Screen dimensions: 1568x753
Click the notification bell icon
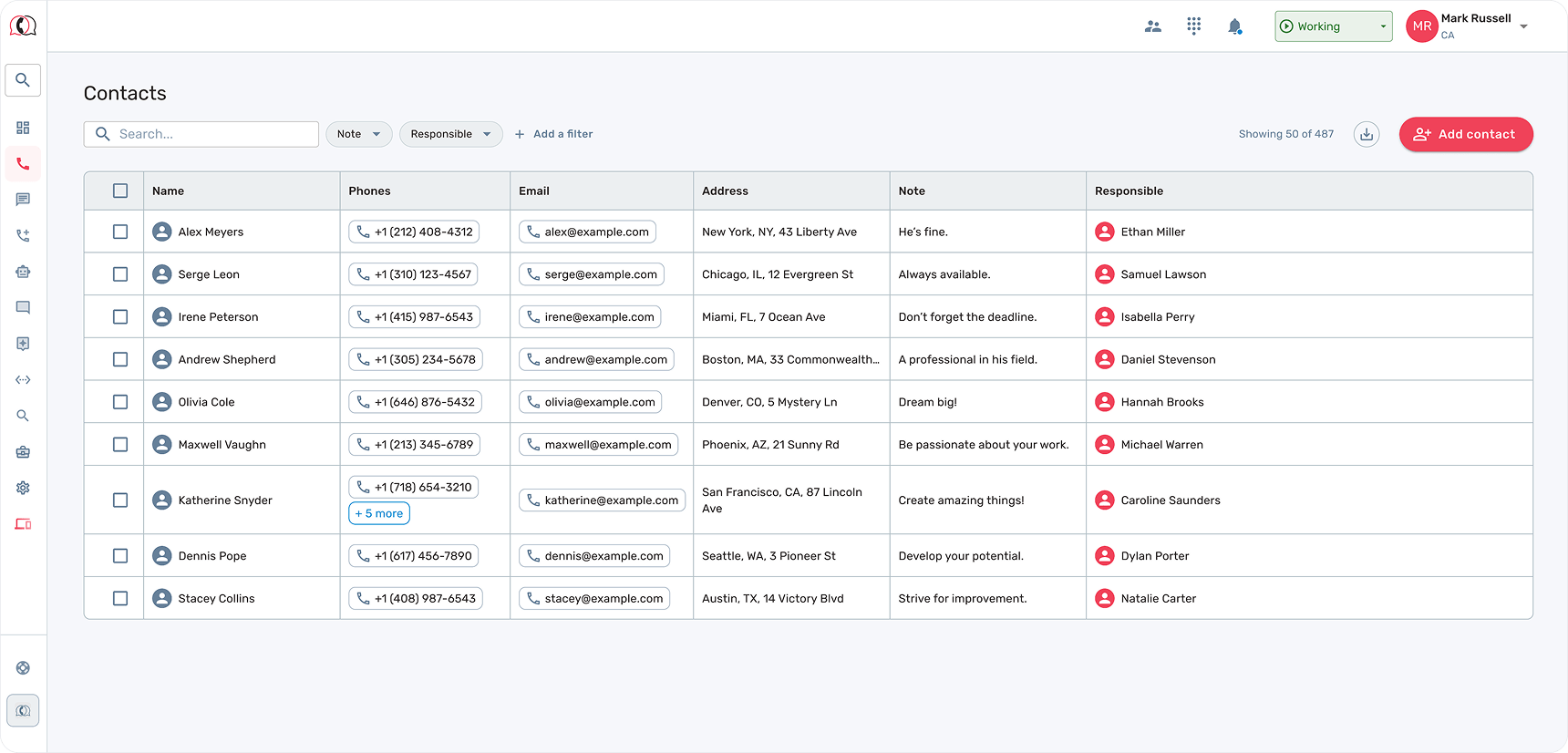tap(1234, 26)
